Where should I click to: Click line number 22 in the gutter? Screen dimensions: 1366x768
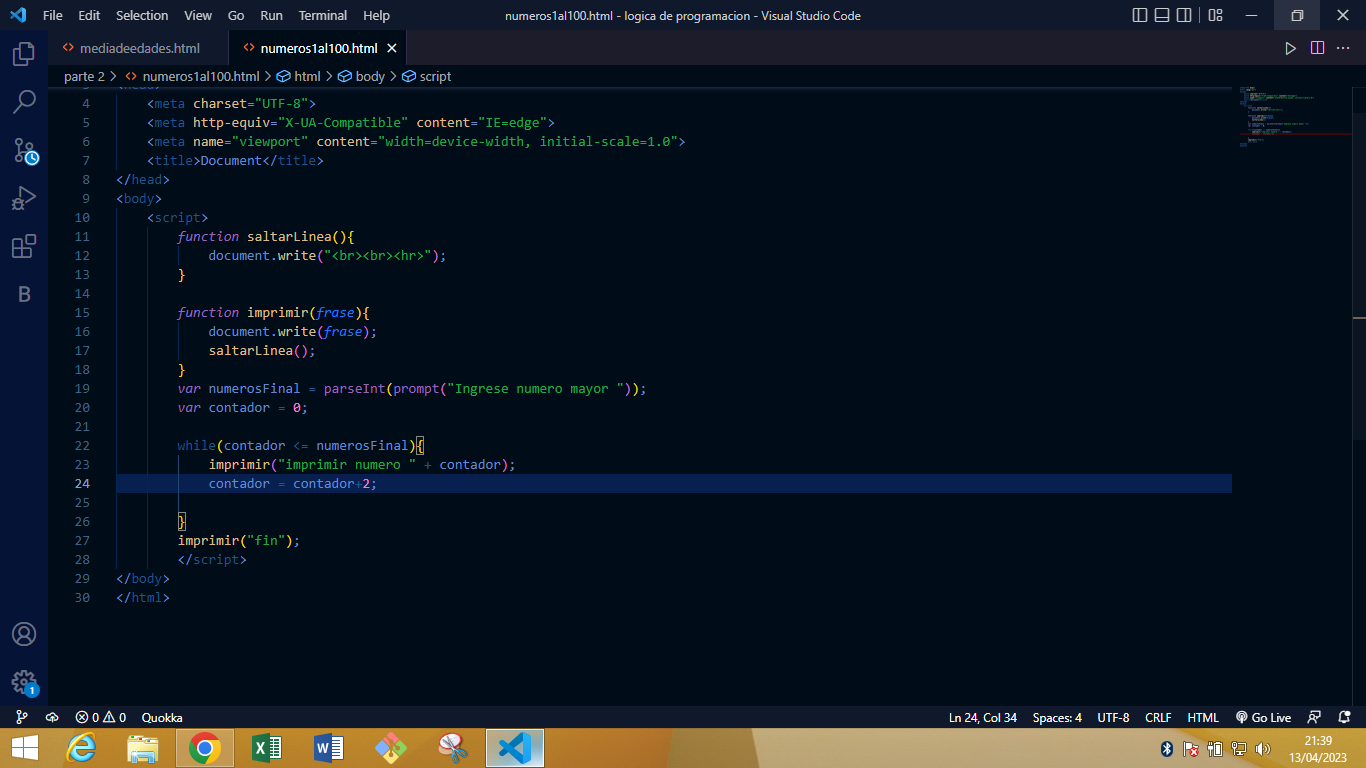coord(82,445)
